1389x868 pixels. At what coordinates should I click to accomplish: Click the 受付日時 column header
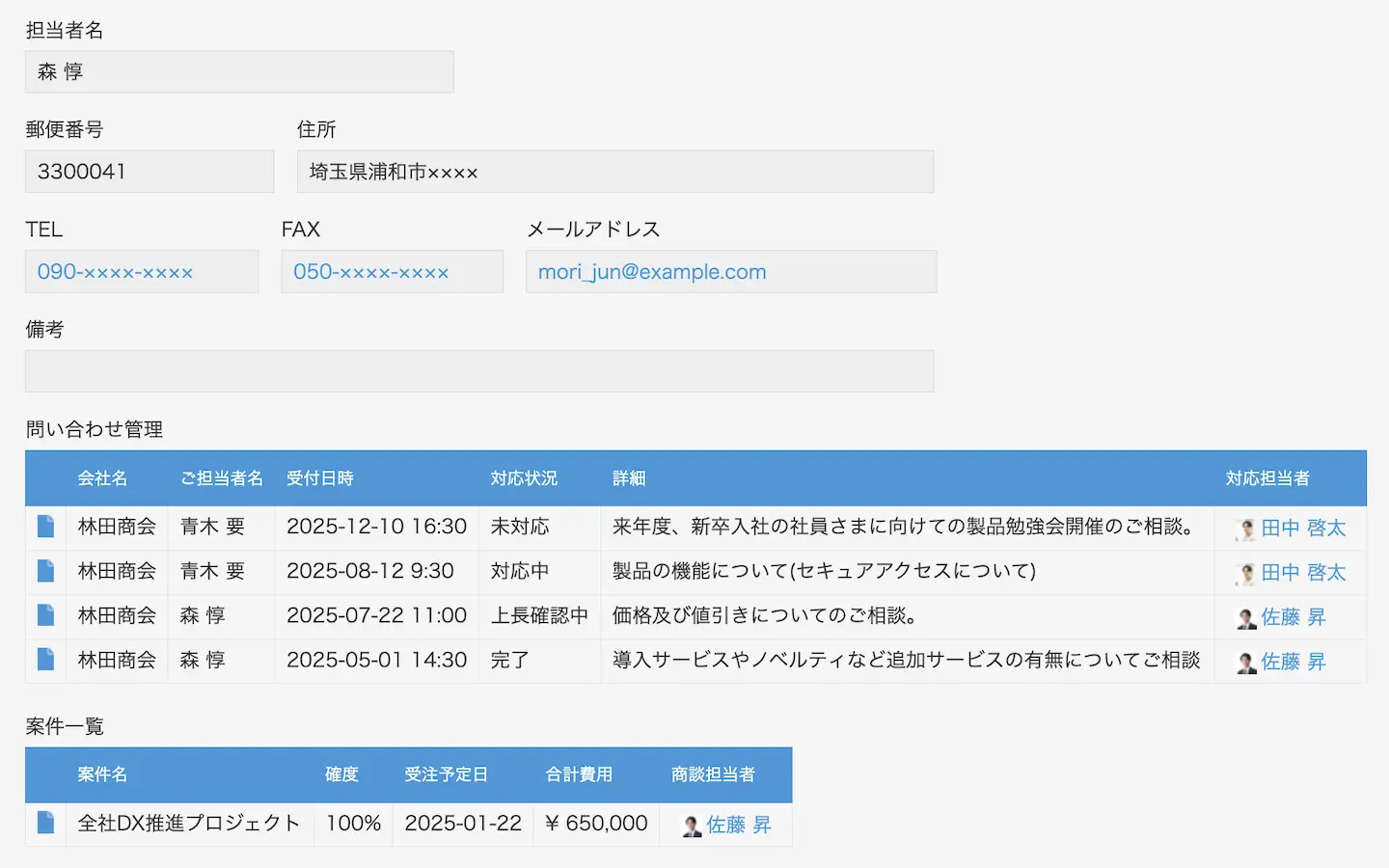pos(320,478)
